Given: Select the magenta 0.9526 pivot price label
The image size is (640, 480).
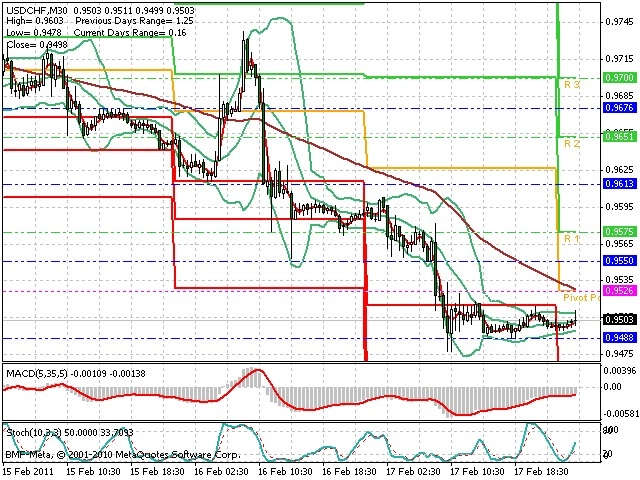Looking at the screenshot, I should click(x=620, y=291).
